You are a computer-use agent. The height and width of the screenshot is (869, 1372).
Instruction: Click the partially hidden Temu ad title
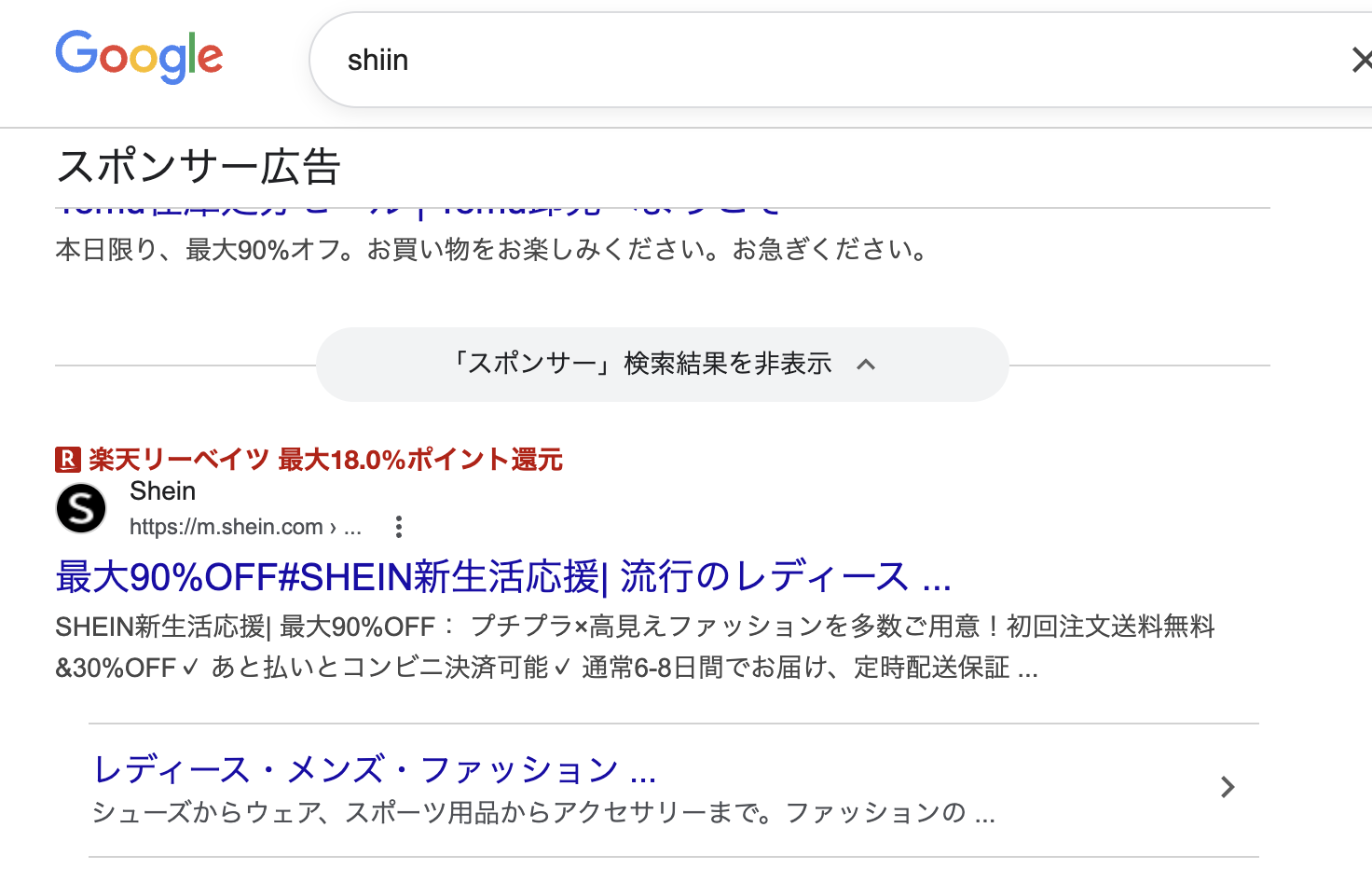pyautogui.click(x=419, y=212)
